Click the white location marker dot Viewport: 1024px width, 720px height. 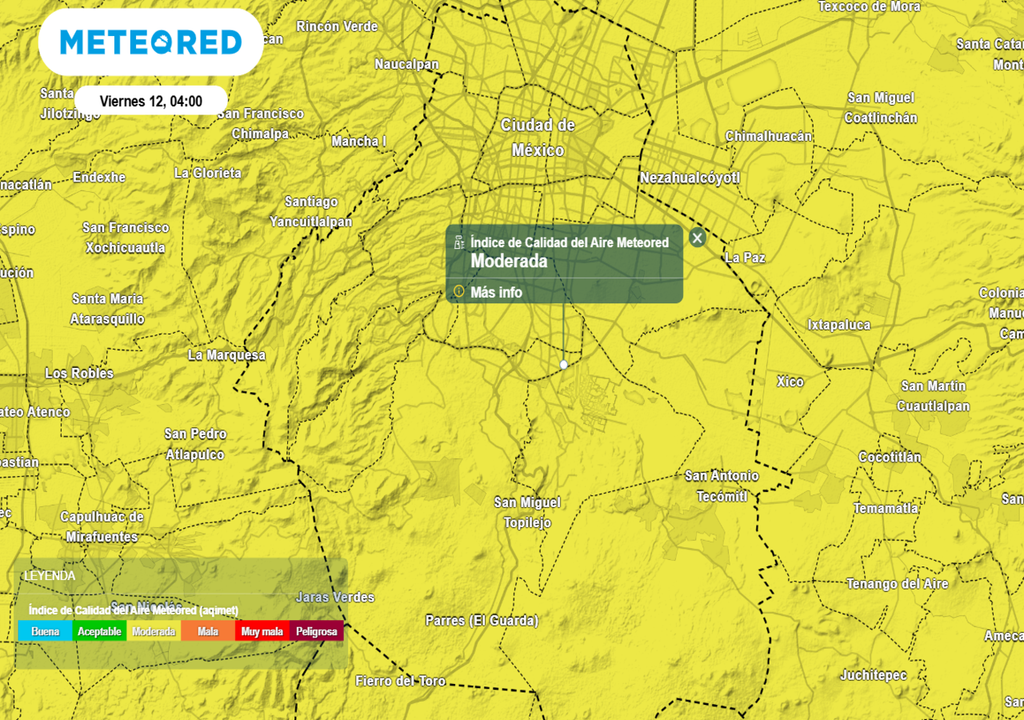click(x=564, y=365)
